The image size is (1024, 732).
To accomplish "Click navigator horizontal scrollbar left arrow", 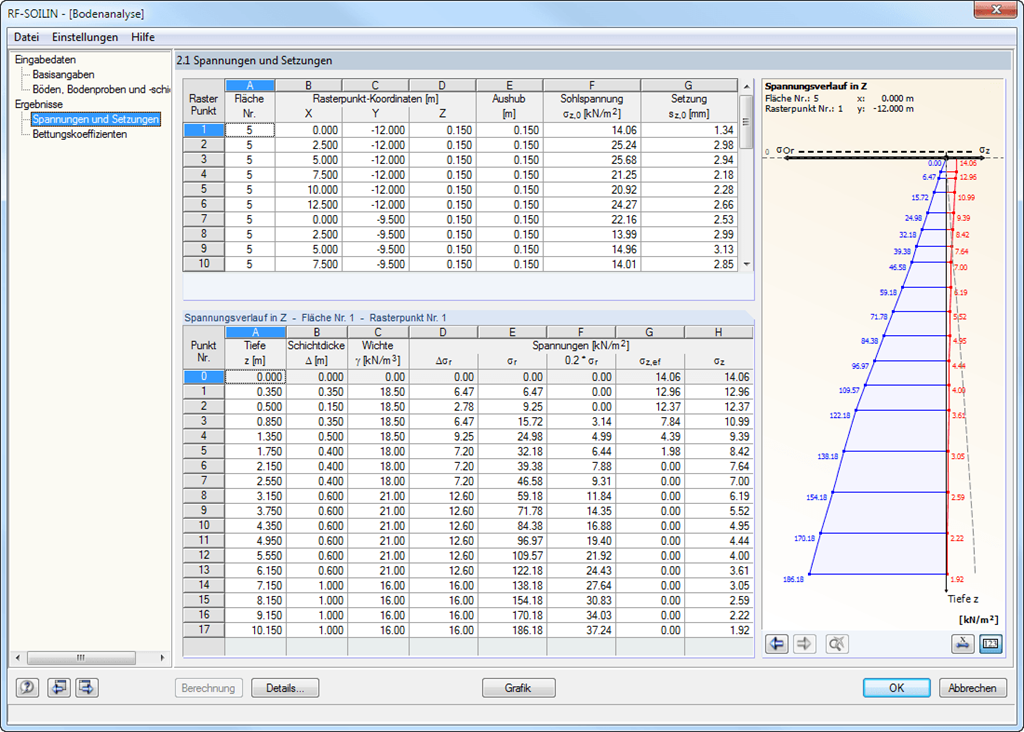I will 18,658.
